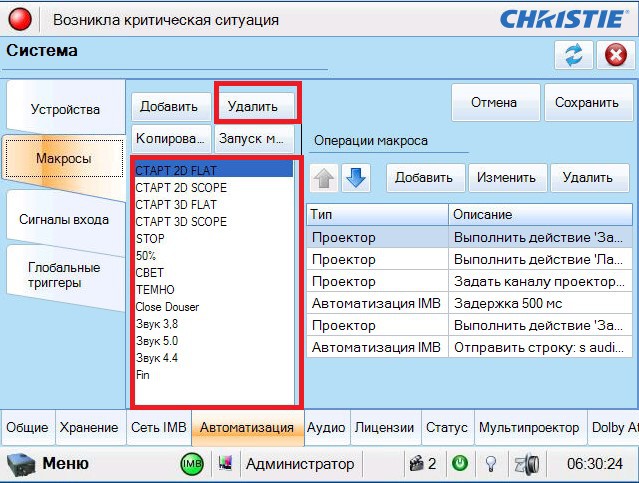Click Добавить in macro operations
639x483 pixels.
[x=424, y=178]
